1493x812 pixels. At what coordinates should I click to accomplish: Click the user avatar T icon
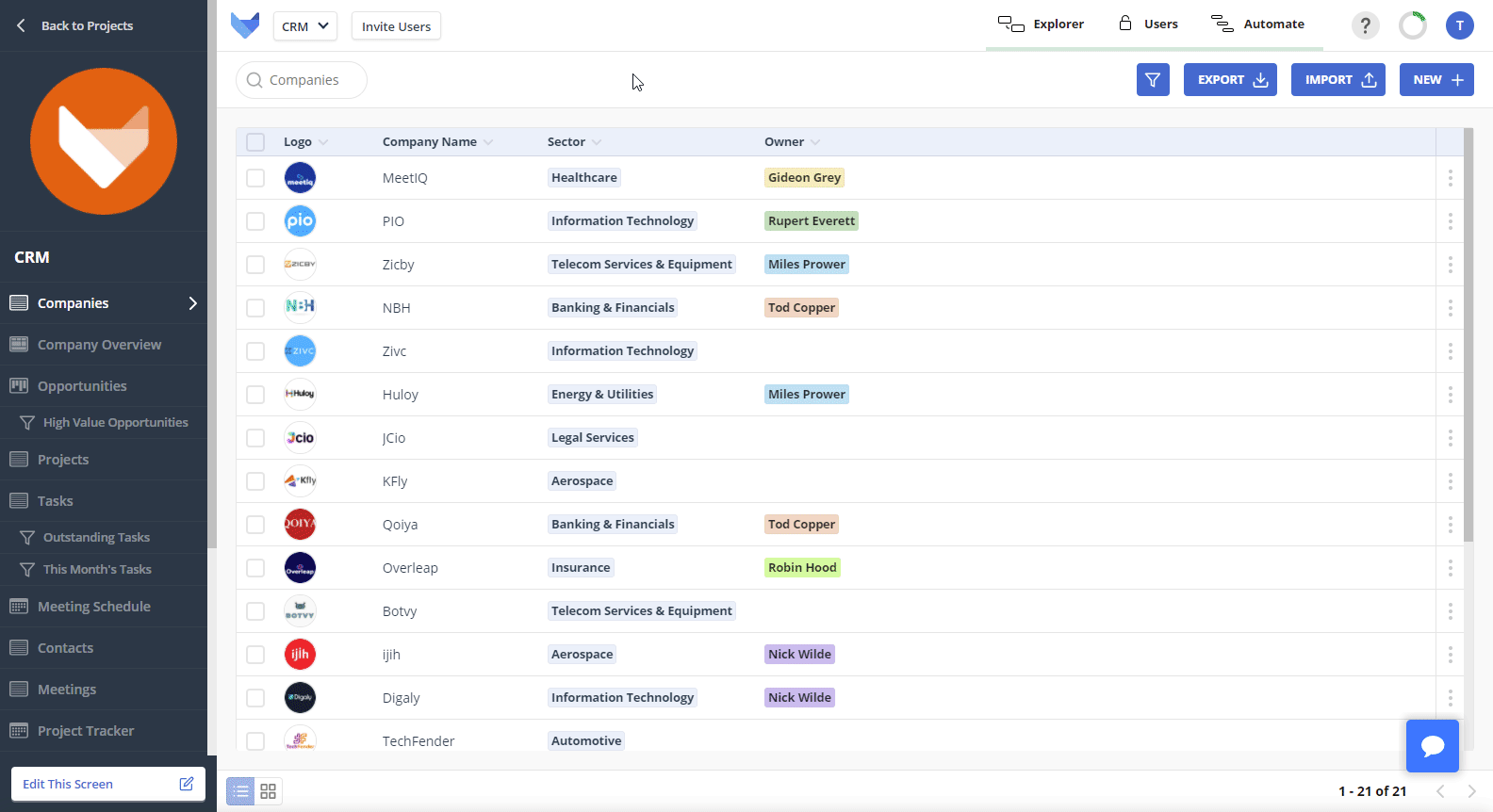[1459, 25]
